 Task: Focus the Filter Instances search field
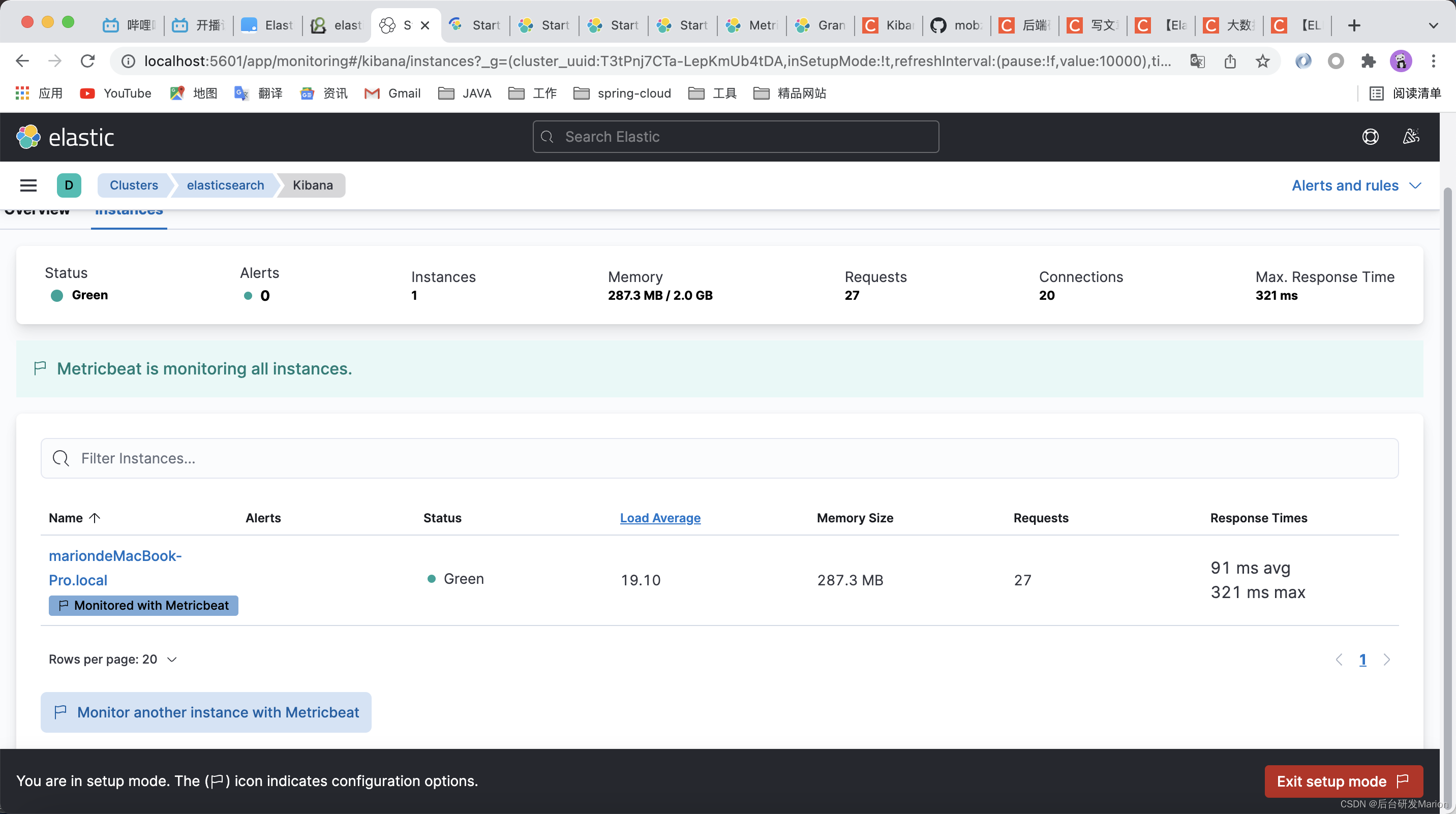coord(719,458)
